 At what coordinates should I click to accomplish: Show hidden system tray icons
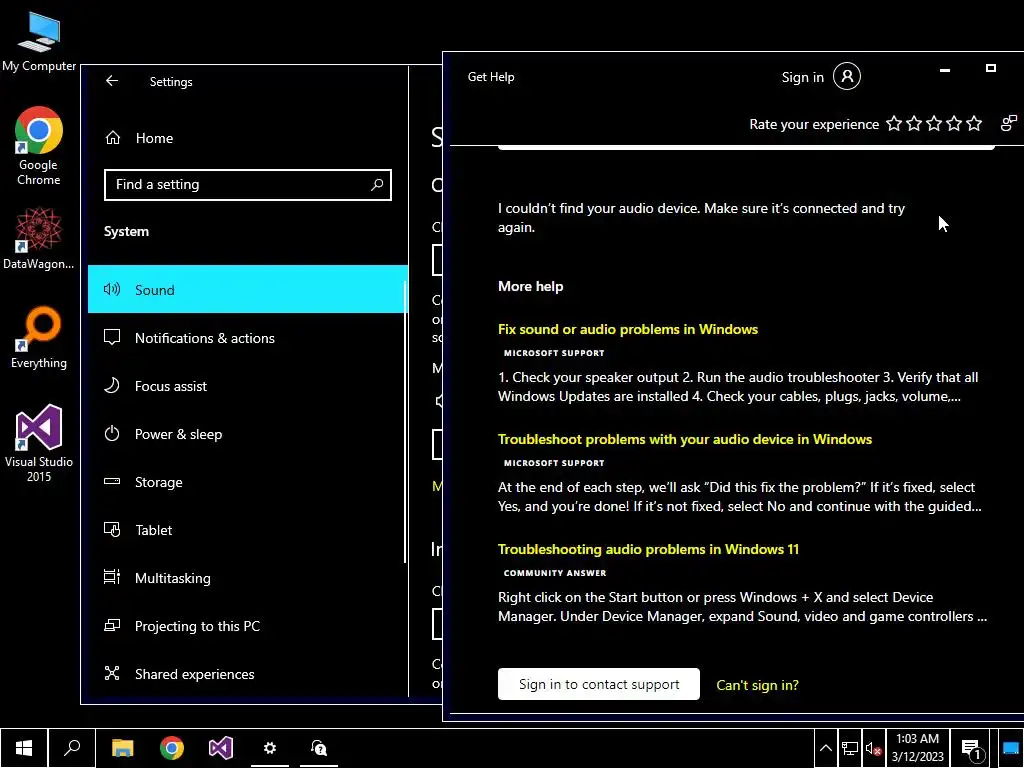click(x=825, y=748)
